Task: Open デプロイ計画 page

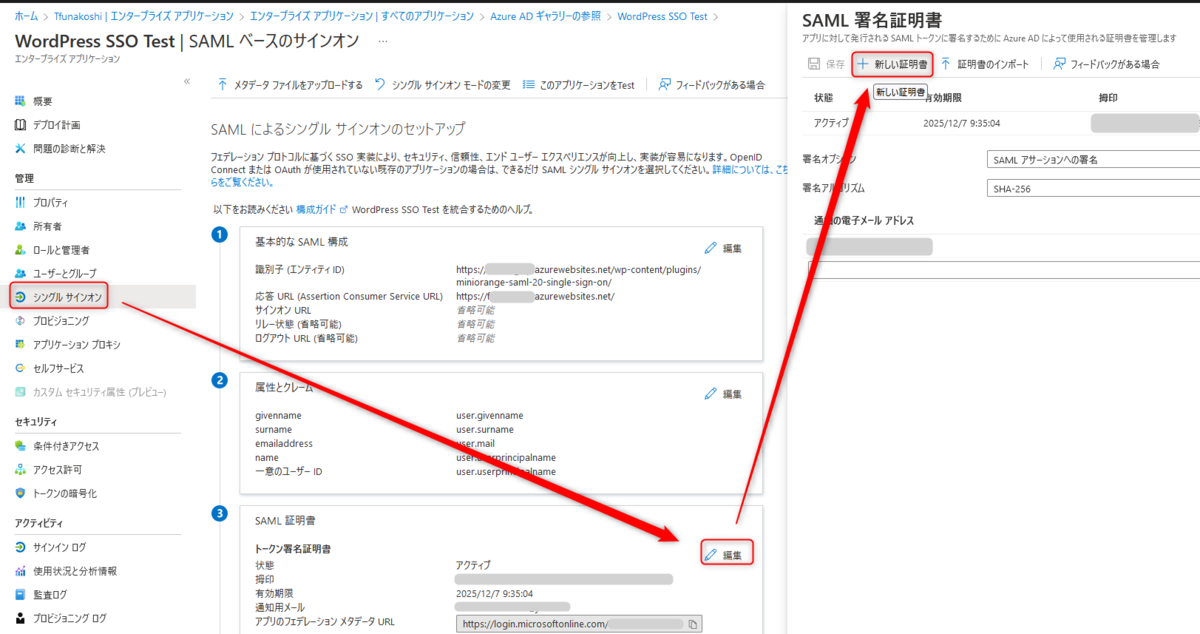Action: 55,125
